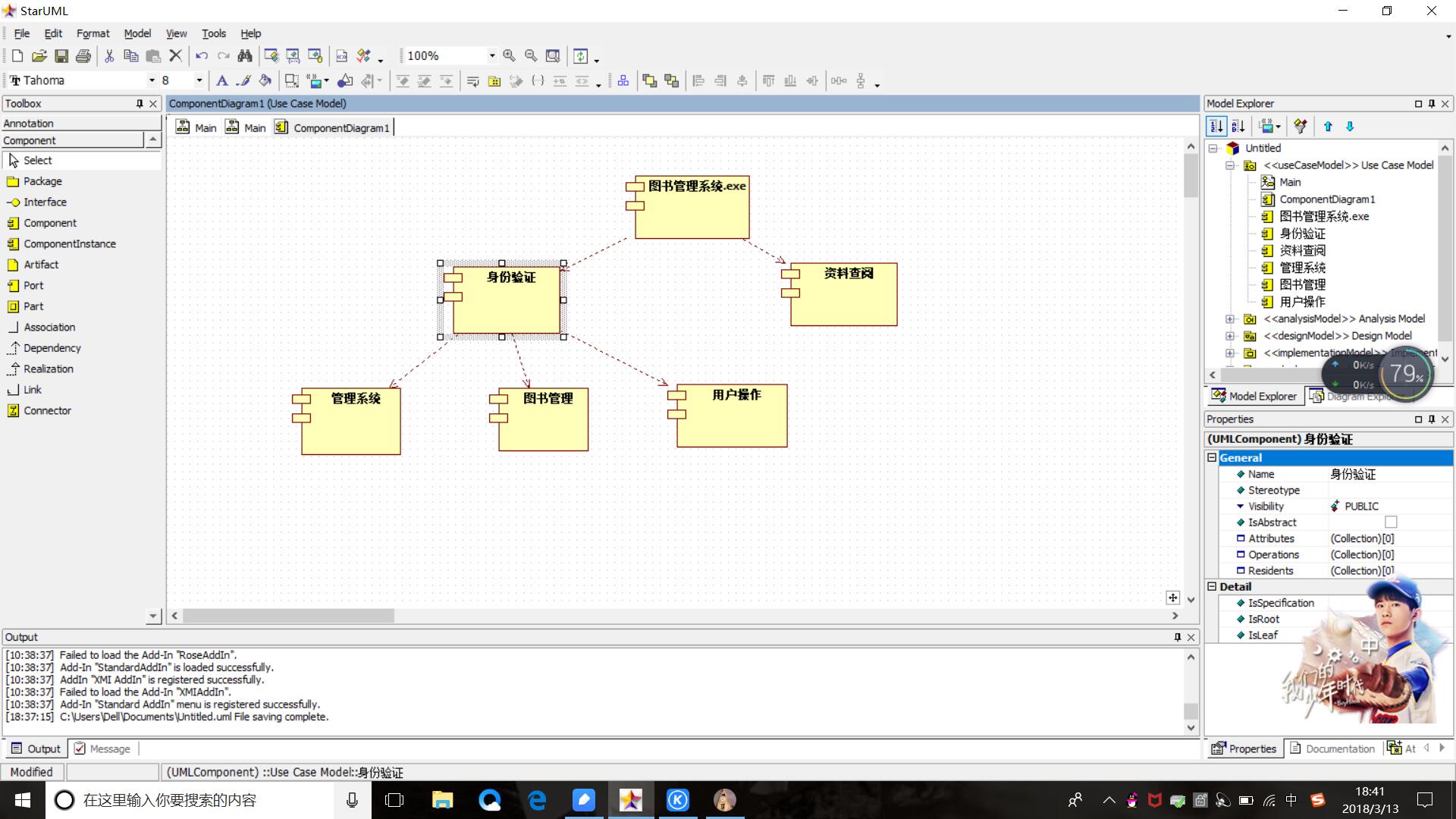1456x819 pixels.
Task: Open the Model menu
Action: 137,33
